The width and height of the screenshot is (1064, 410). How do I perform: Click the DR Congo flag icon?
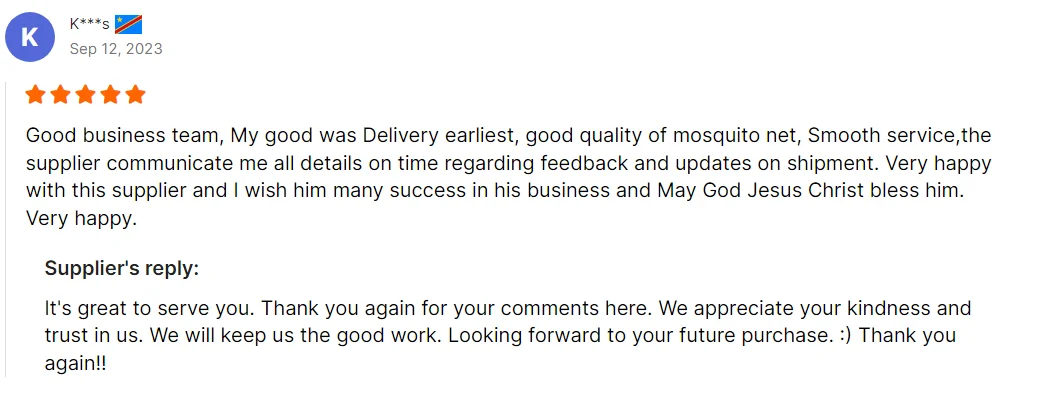click(x=129, y=24)
